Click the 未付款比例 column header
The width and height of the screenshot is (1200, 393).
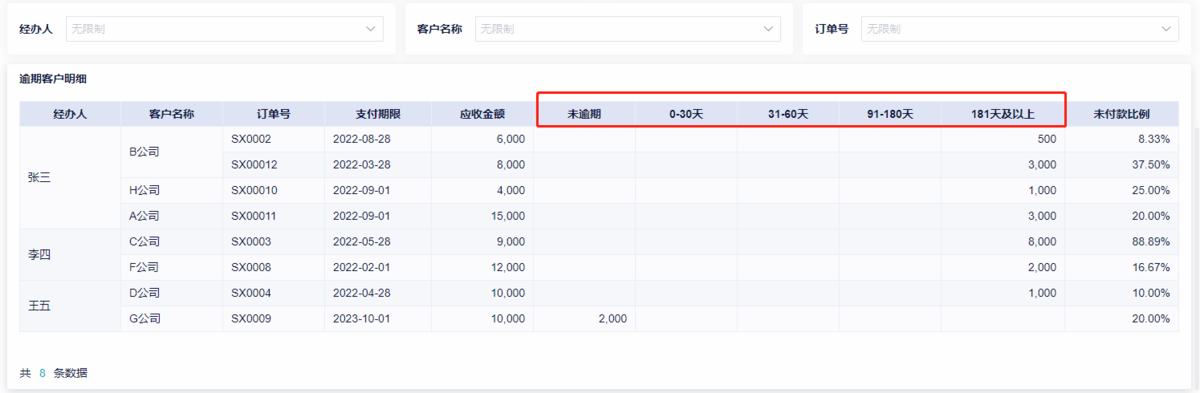[x=1122, y=114]
